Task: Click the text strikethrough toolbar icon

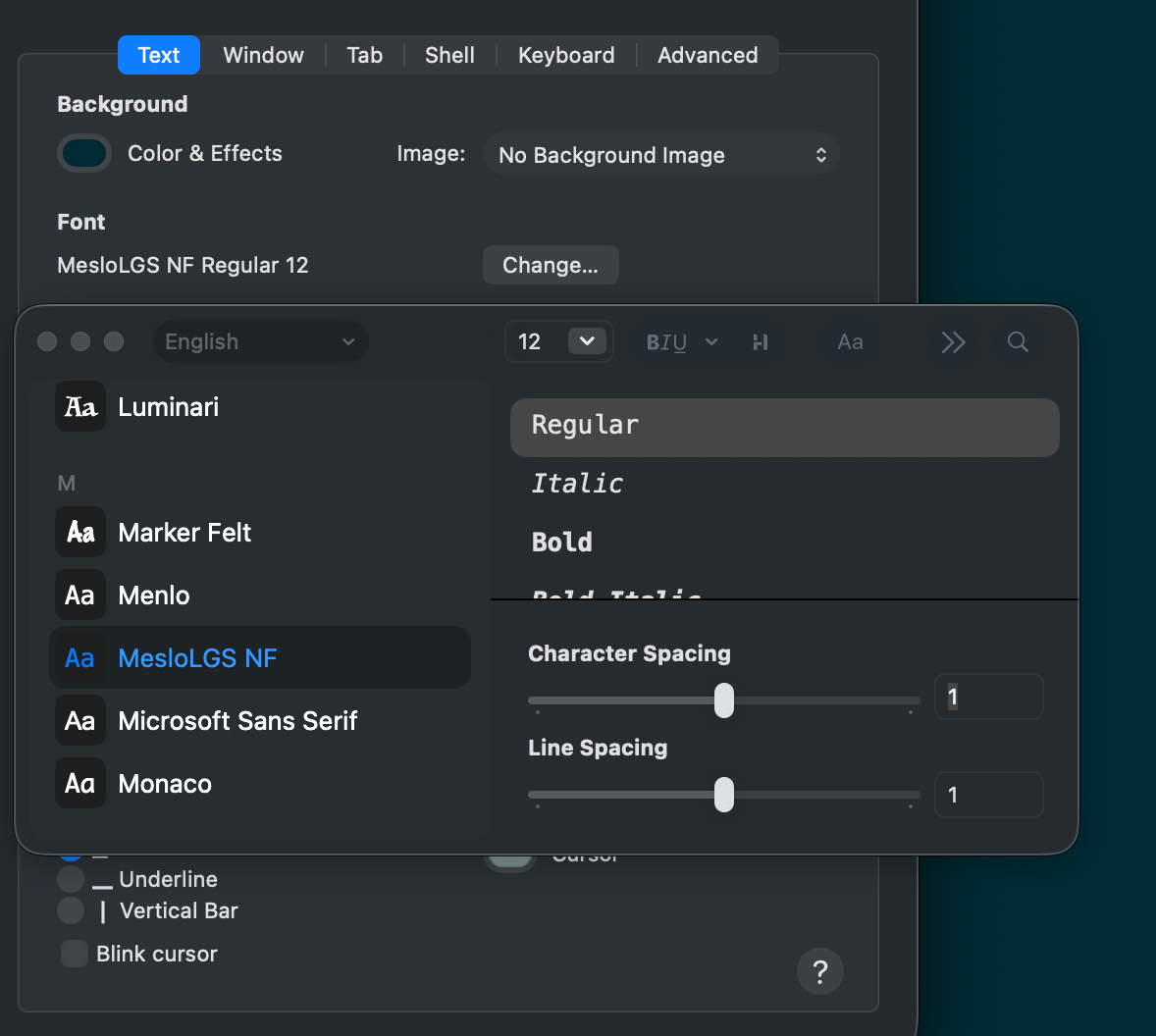Action: 761,341
